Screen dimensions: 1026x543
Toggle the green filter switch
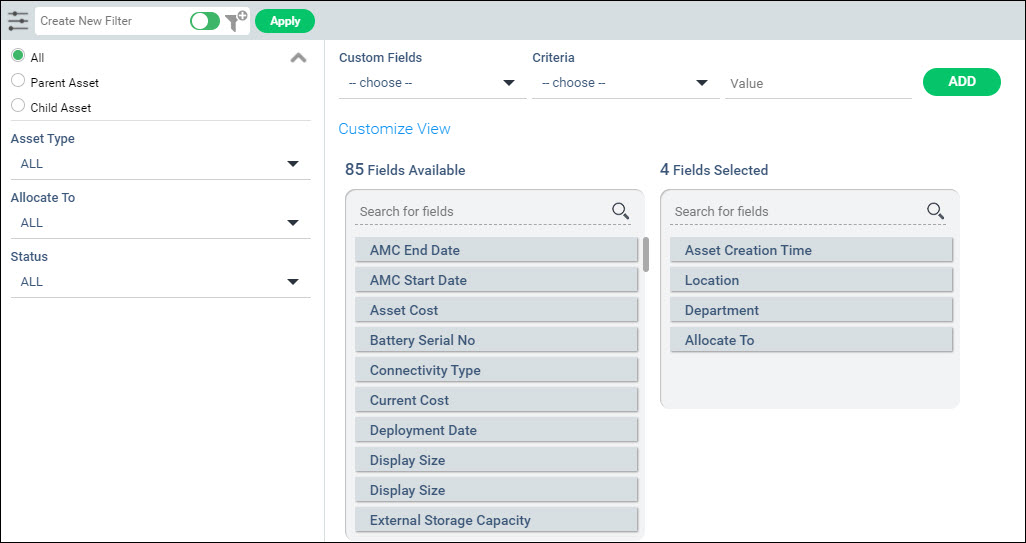pos(205,21)
